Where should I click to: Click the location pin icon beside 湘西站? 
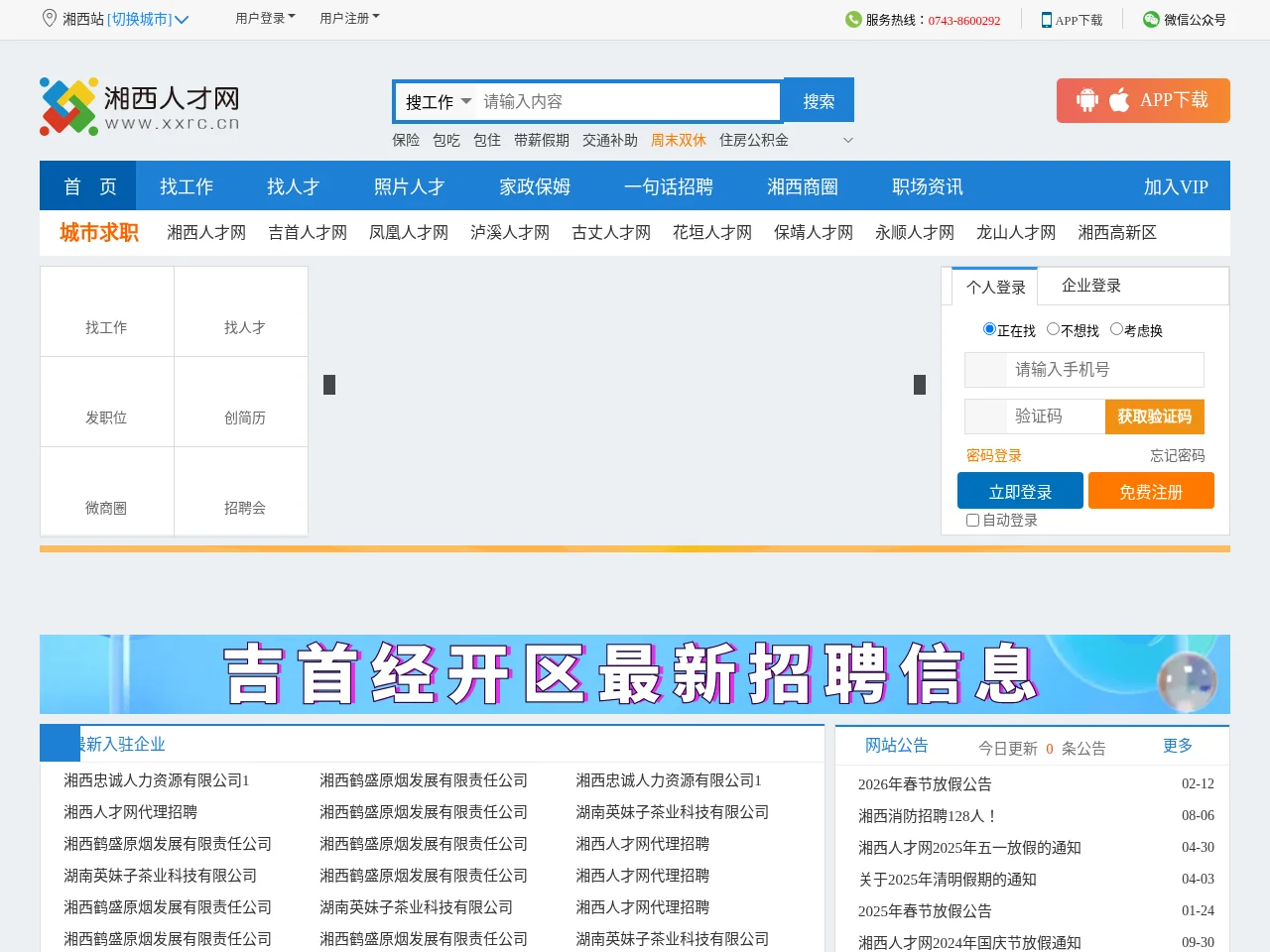pyautogui.click(x=50, y=18)
